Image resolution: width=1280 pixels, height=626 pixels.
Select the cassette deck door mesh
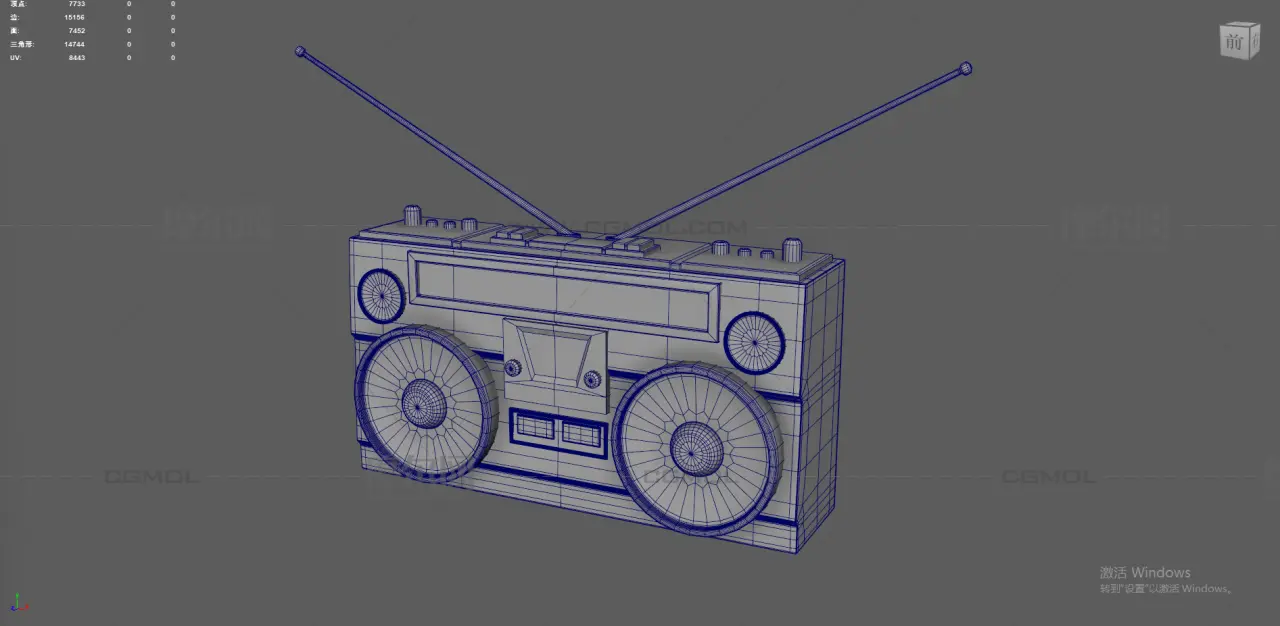pos(554,365)
